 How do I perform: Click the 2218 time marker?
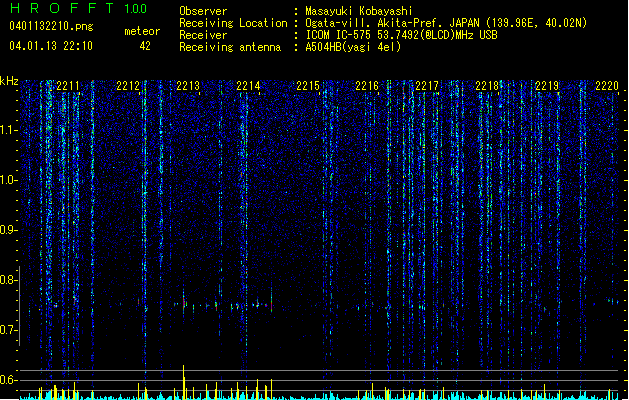click(x=487, y=86)
